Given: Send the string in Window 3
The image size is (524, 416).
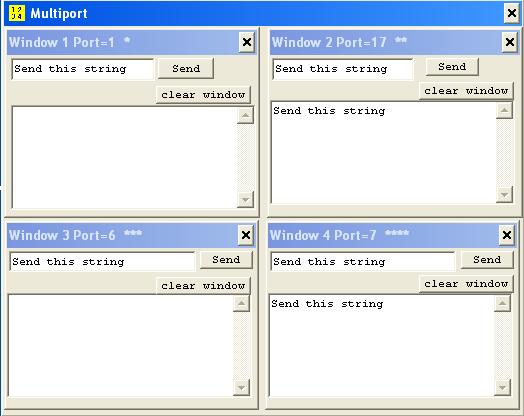Looking at the screenshot, I should (226, 260).
